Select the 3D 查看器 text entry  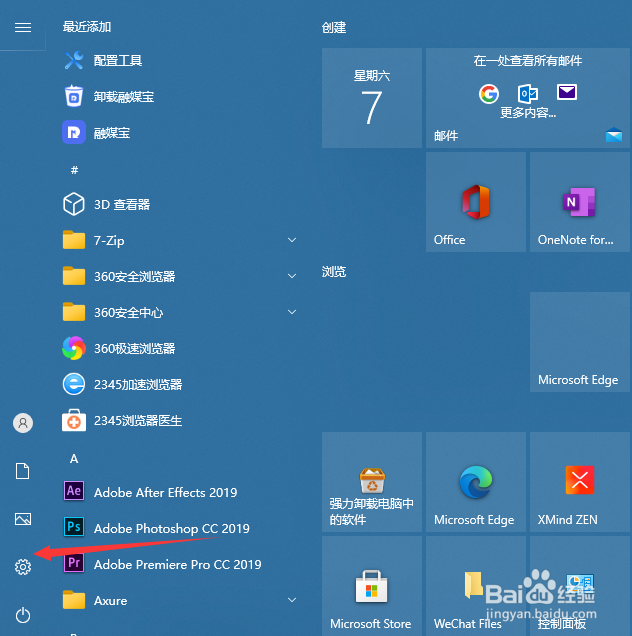pos(122,204)
